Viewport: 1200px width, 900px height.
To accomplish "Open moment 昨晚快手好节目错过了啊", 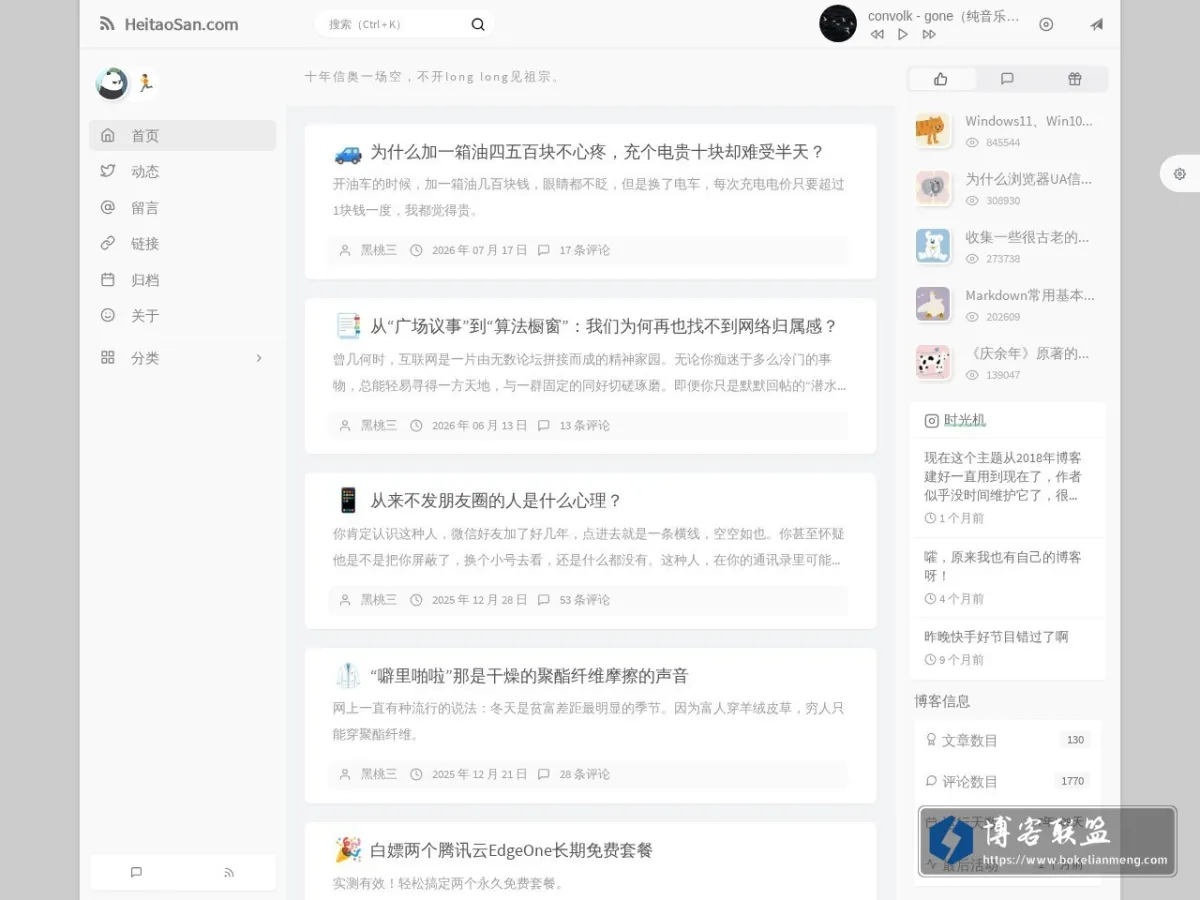I will pyautogui.click(x=996, y=636).
